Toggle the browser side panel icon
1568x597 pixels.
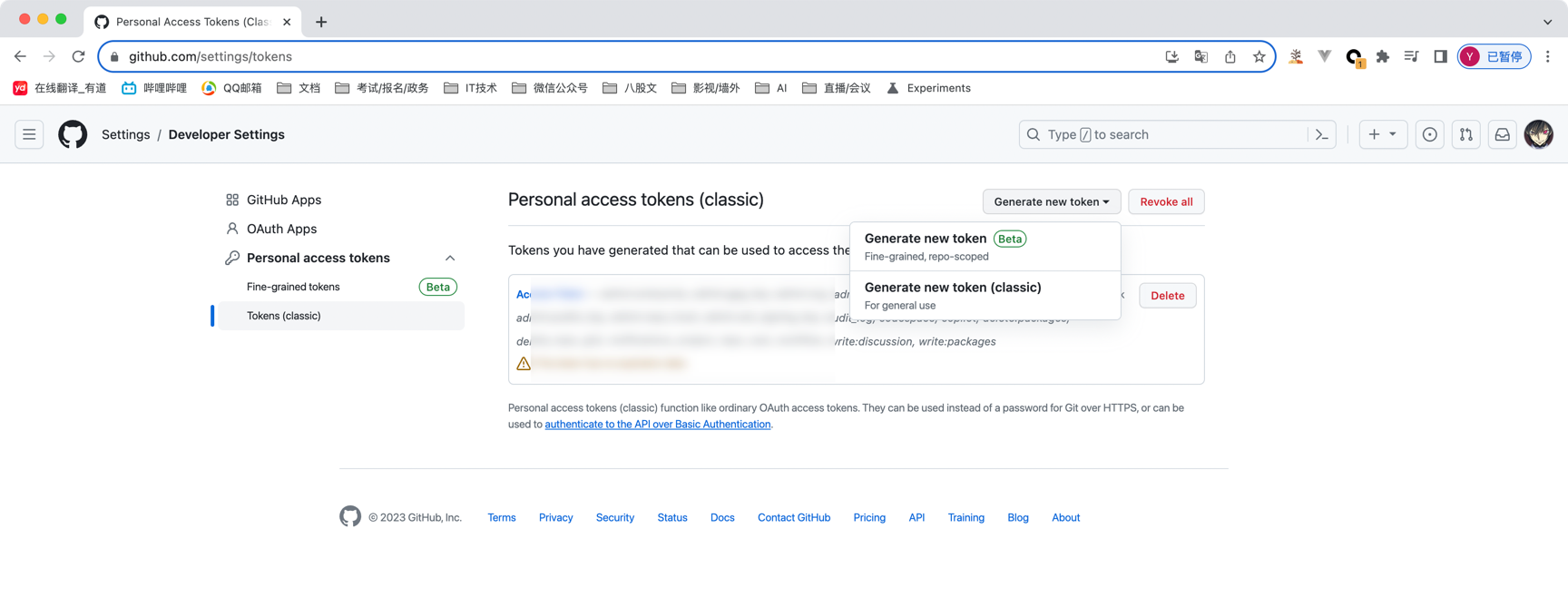pyautogui.click(x=1440, y=56)
